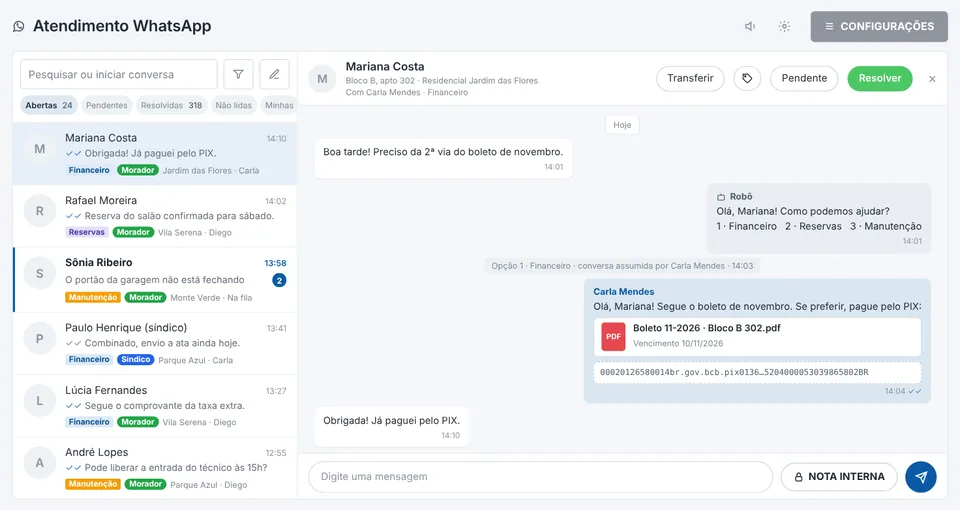Select the Minhas tab

[279, 105]
